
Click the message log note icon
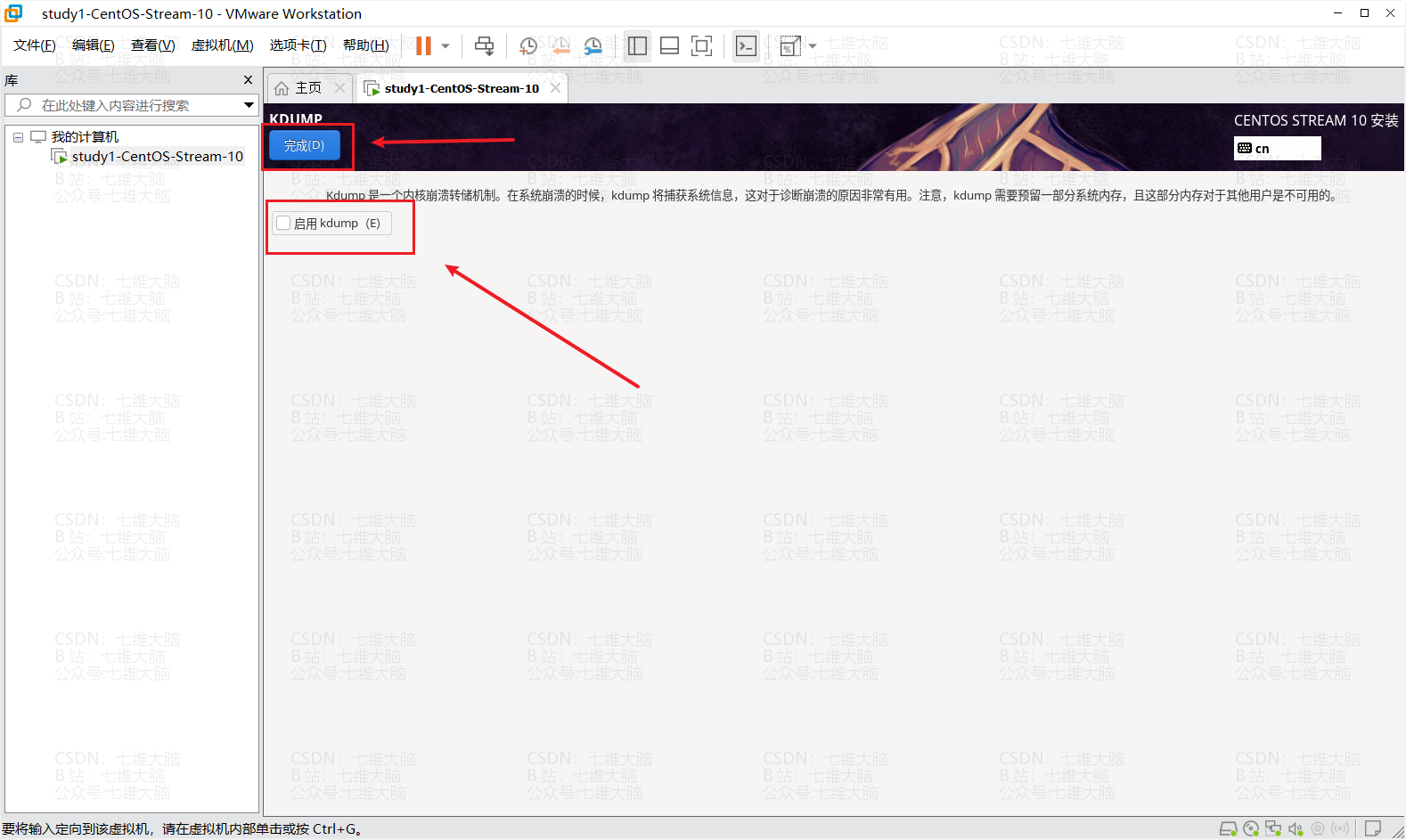pos(1373,828)
